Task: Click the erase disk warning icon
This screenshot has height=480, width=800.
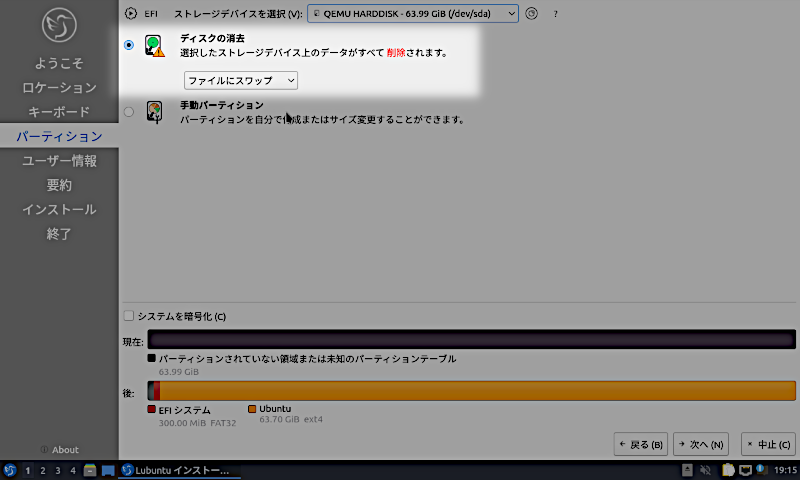Action: pyautogui.click(x=155, y=46)
